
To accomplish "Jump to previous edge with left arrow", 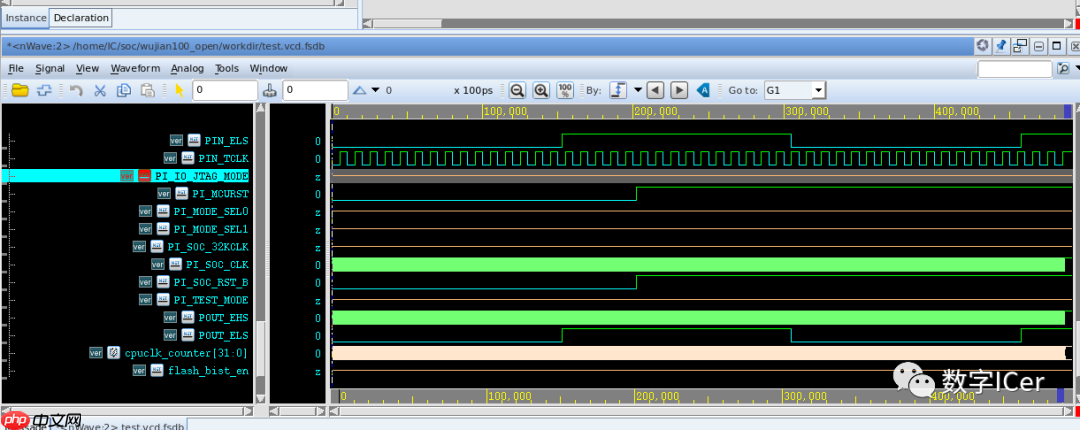I will click(655, 90).
